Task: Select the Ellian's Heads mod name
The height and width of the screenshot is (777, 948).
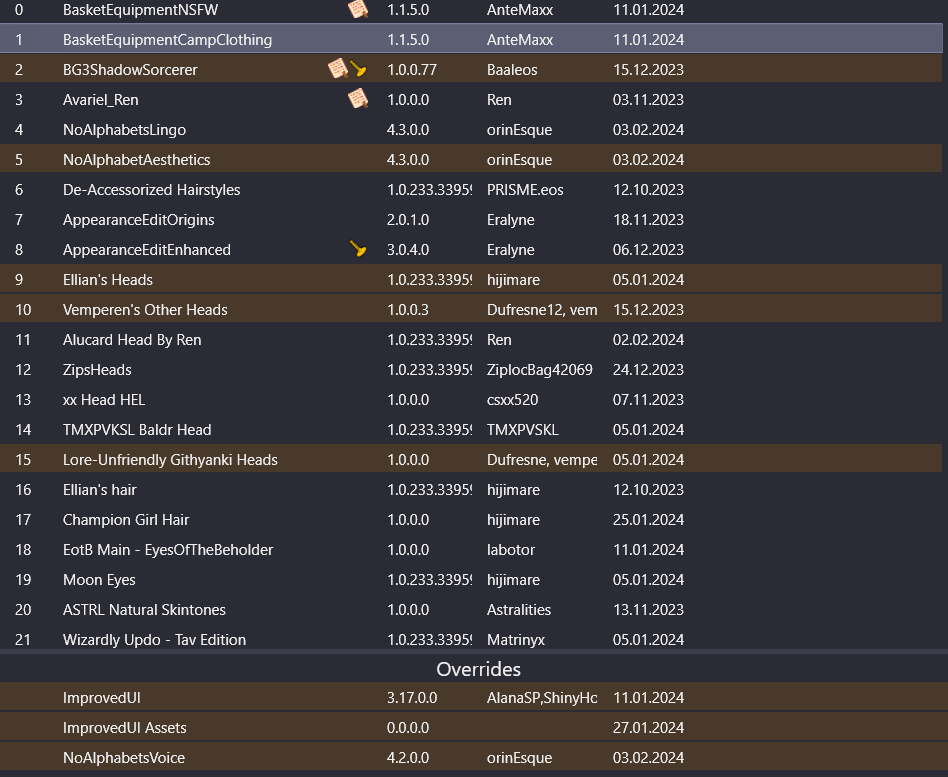Action: (108, 280)
